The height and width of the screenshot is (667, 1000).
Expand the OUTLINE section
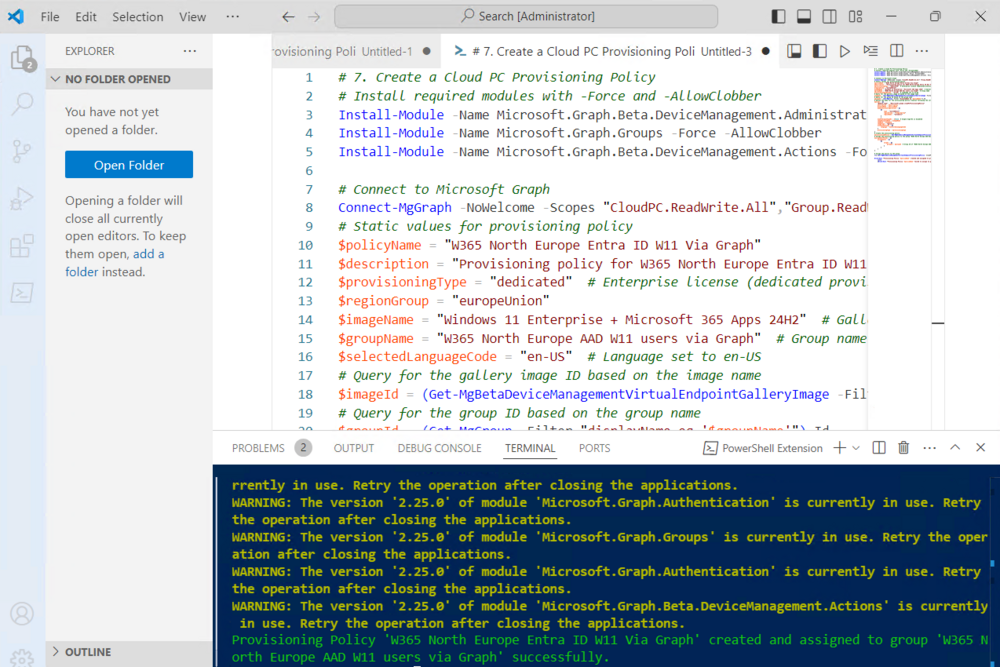pos(129,652)
